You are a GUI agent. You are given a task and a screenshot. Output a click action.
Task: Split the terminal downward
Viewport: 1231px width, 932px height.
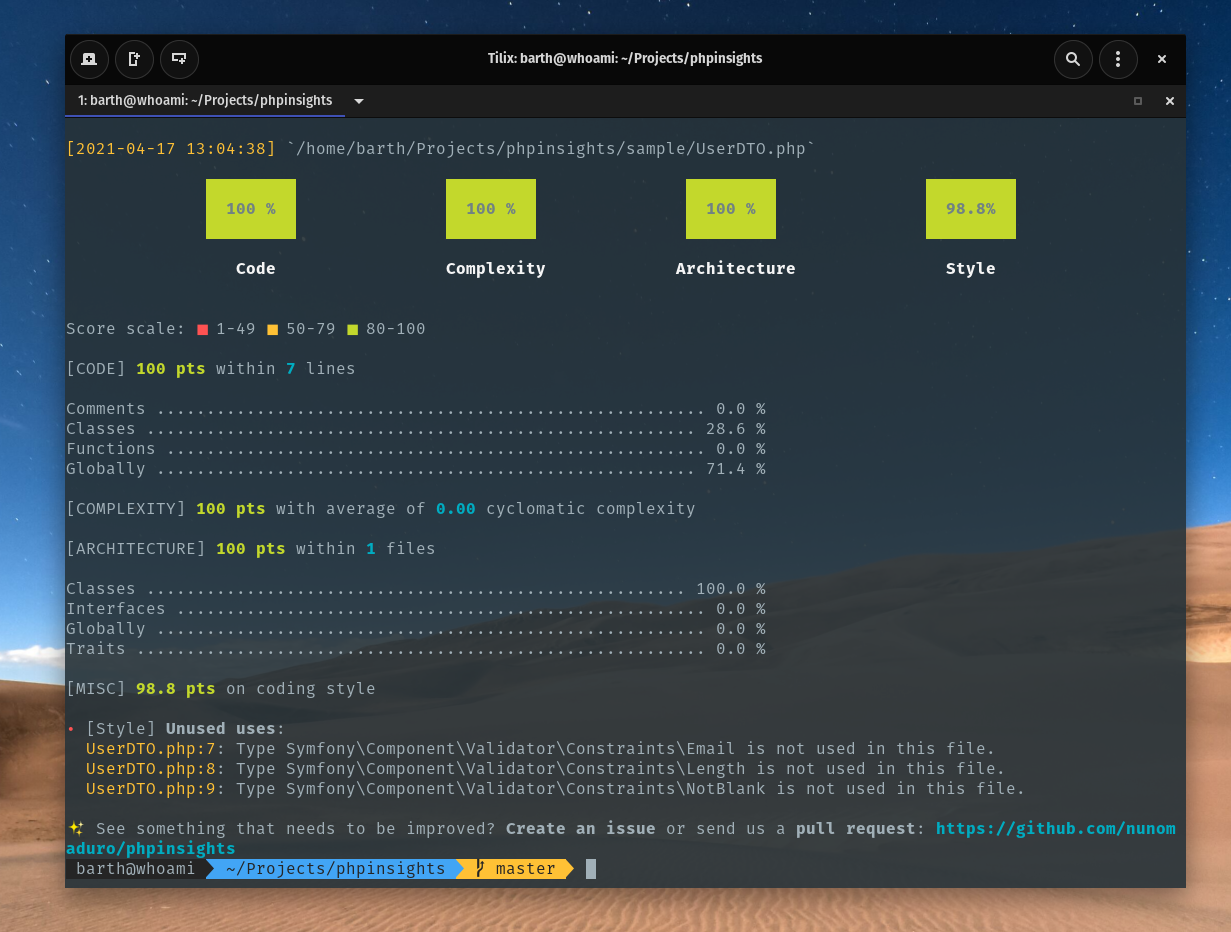[x=179, y=59]
